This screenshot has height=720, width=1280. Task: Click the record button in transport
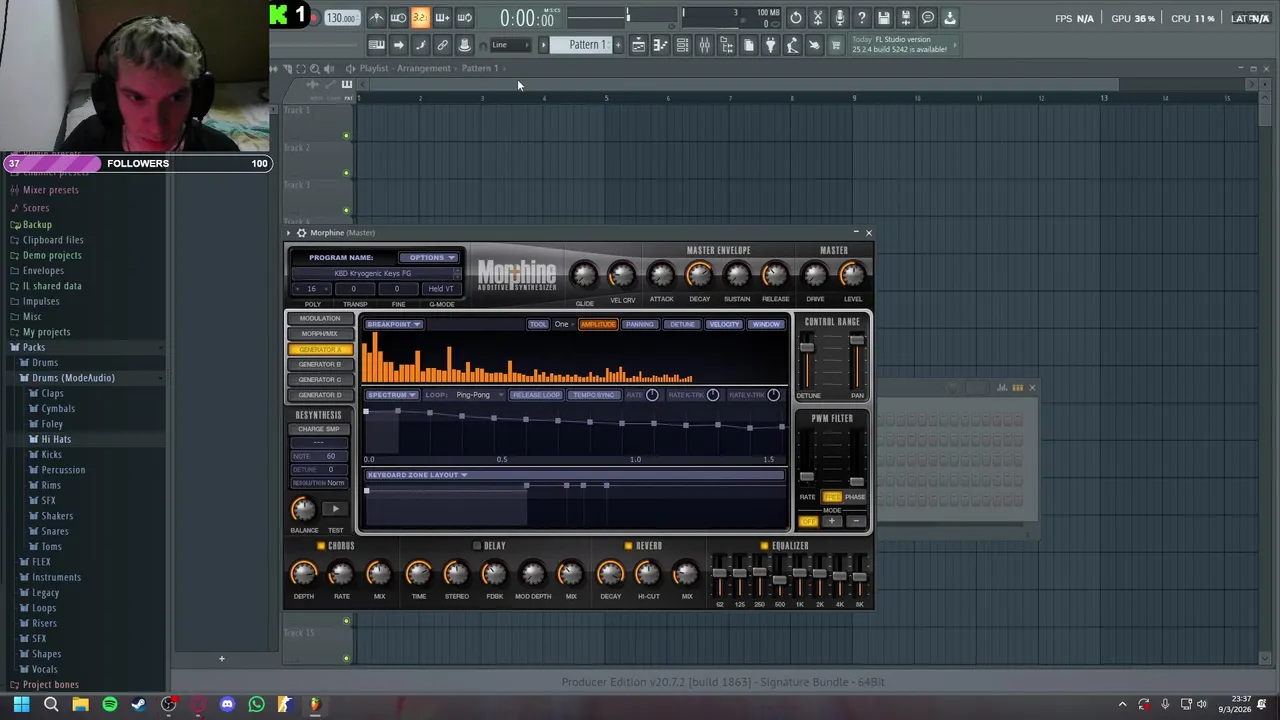313,17
